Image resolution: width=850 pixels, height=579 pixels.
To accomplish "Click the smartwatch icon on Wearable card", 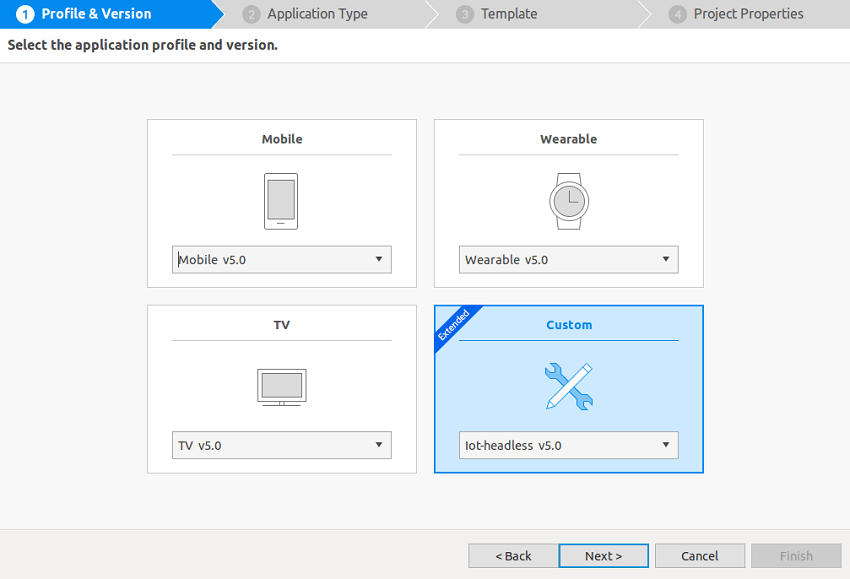I will pyautogui.click(x=568, y=200).
